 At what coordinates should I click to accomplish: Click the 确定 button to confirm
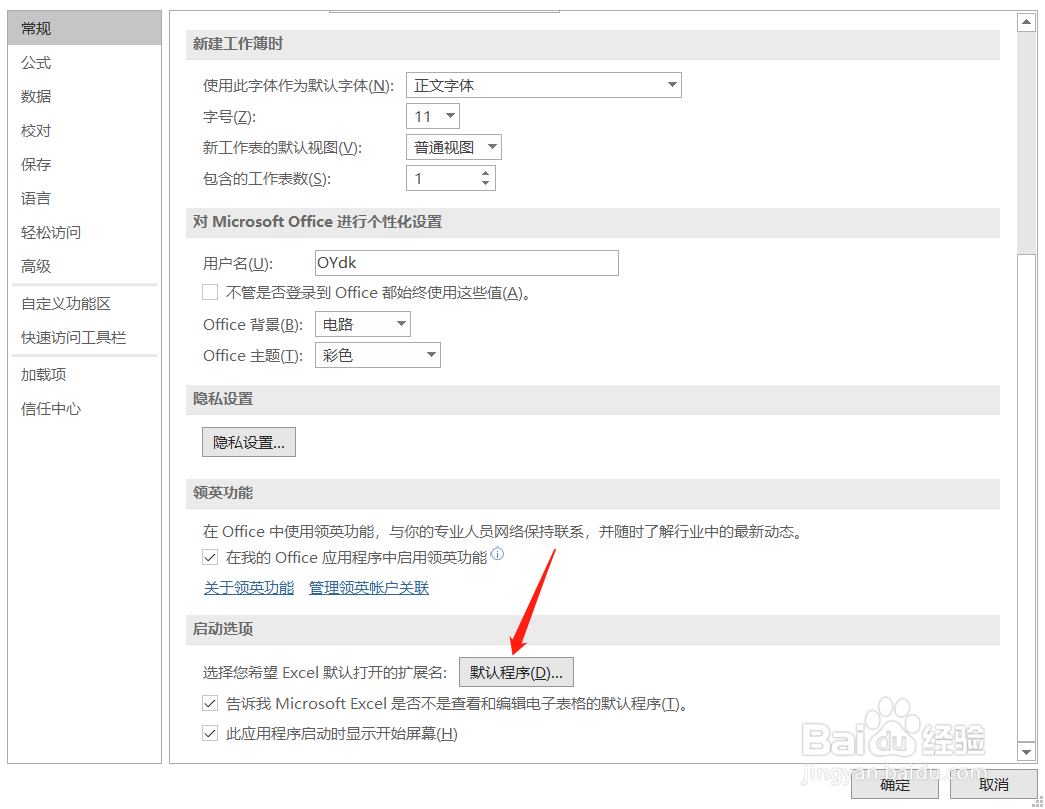coord(893,786)
